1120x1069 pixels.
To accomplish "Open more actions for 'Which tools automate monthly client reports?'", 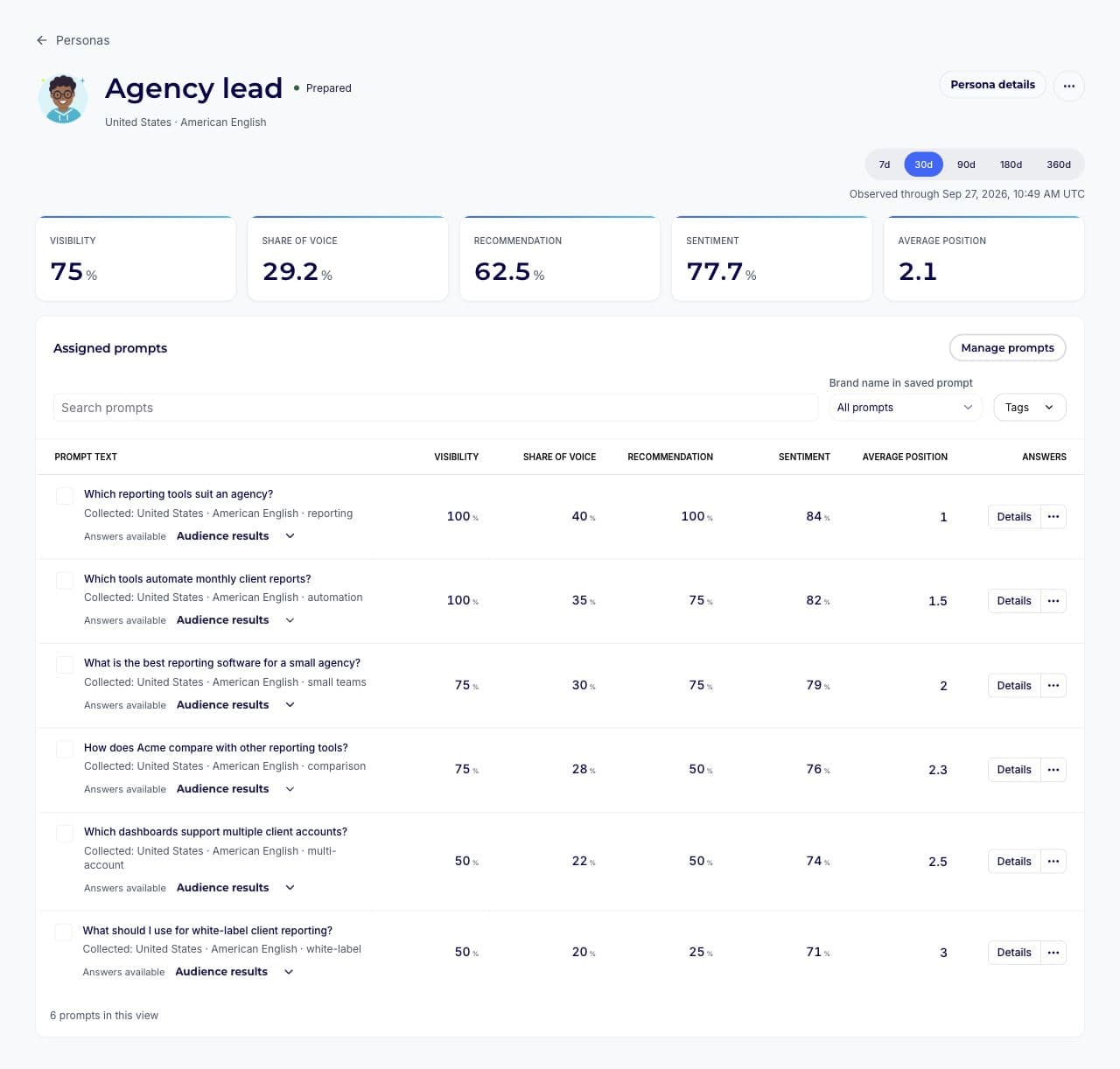I will [1053, 601].
